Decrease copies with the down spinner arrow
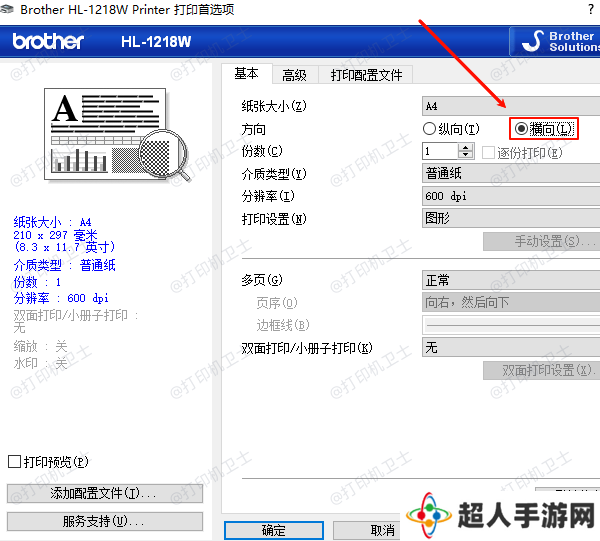The width and height of the screenshot is (600, 541). 466,155
